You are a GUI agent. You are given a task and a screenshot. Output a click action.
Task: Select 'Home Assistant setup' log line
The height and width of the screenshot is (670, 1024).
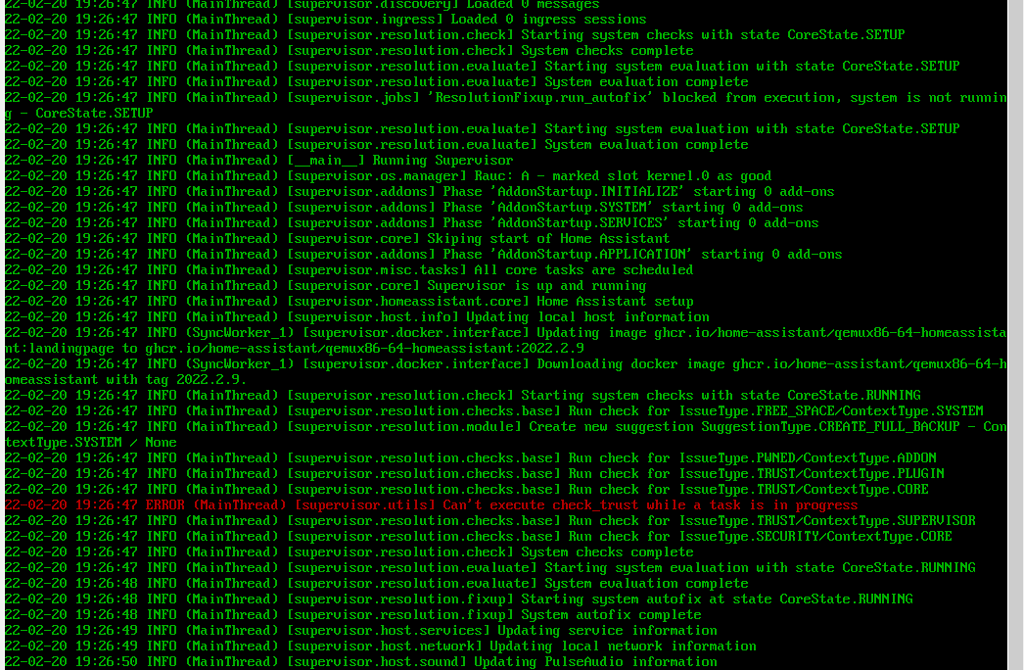[349, 301]
